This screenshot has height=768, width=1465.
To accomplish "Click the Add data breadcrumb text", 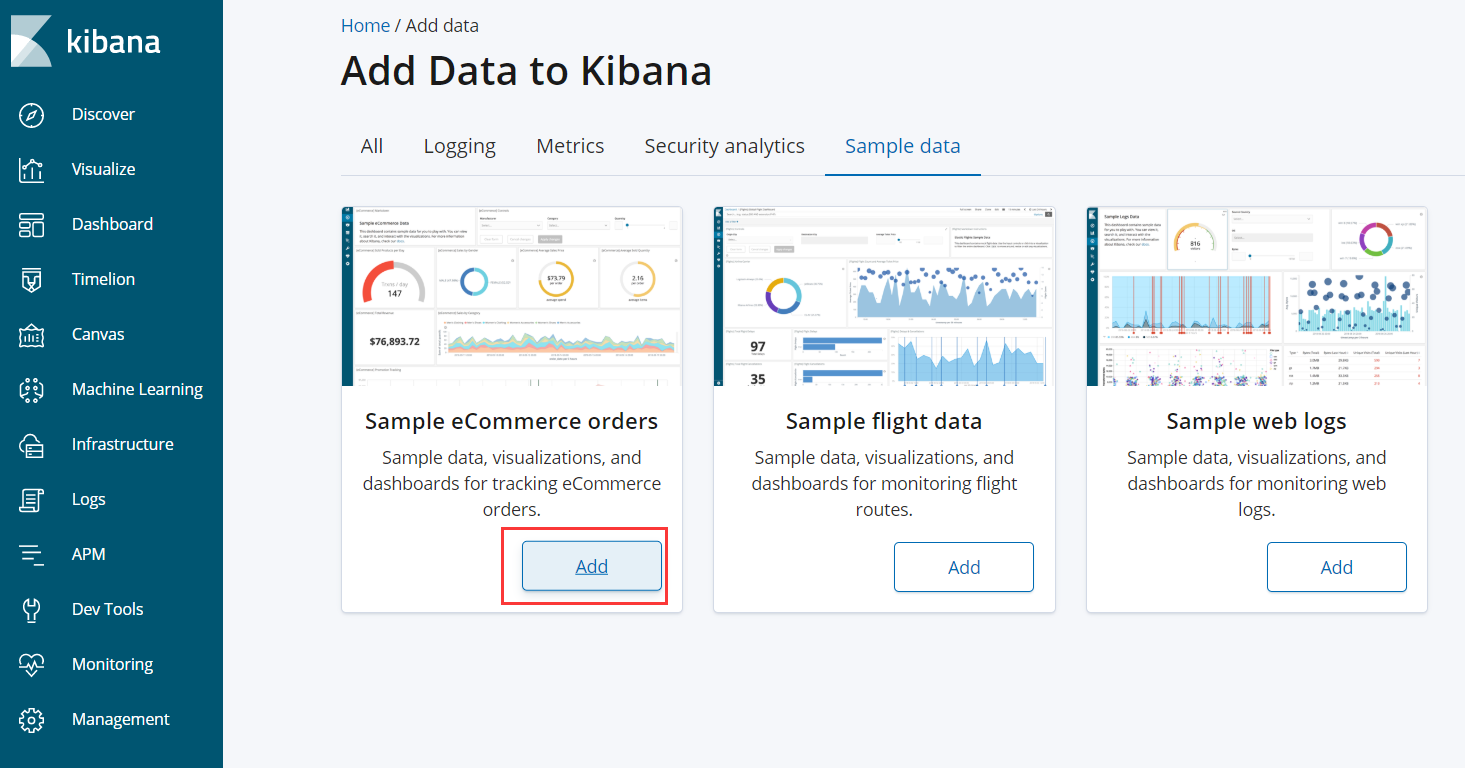I will click(442, 25).
